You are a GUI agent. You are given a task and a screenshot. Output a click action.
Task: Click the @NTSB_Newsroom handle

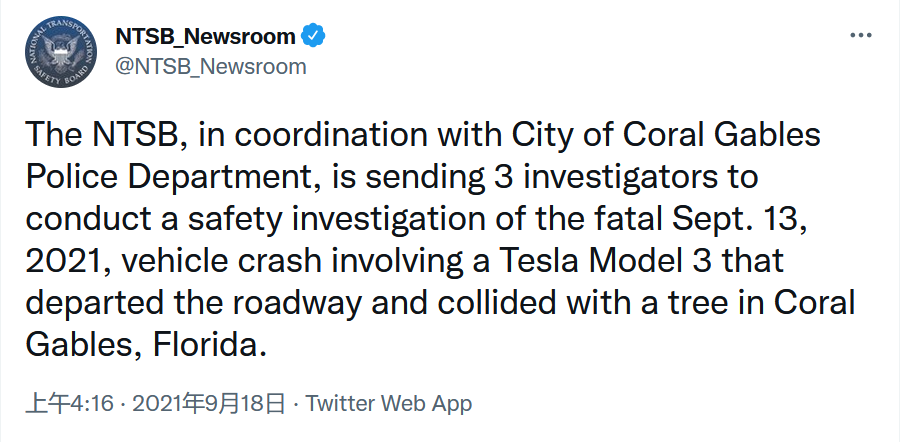[x=211, y=66]
